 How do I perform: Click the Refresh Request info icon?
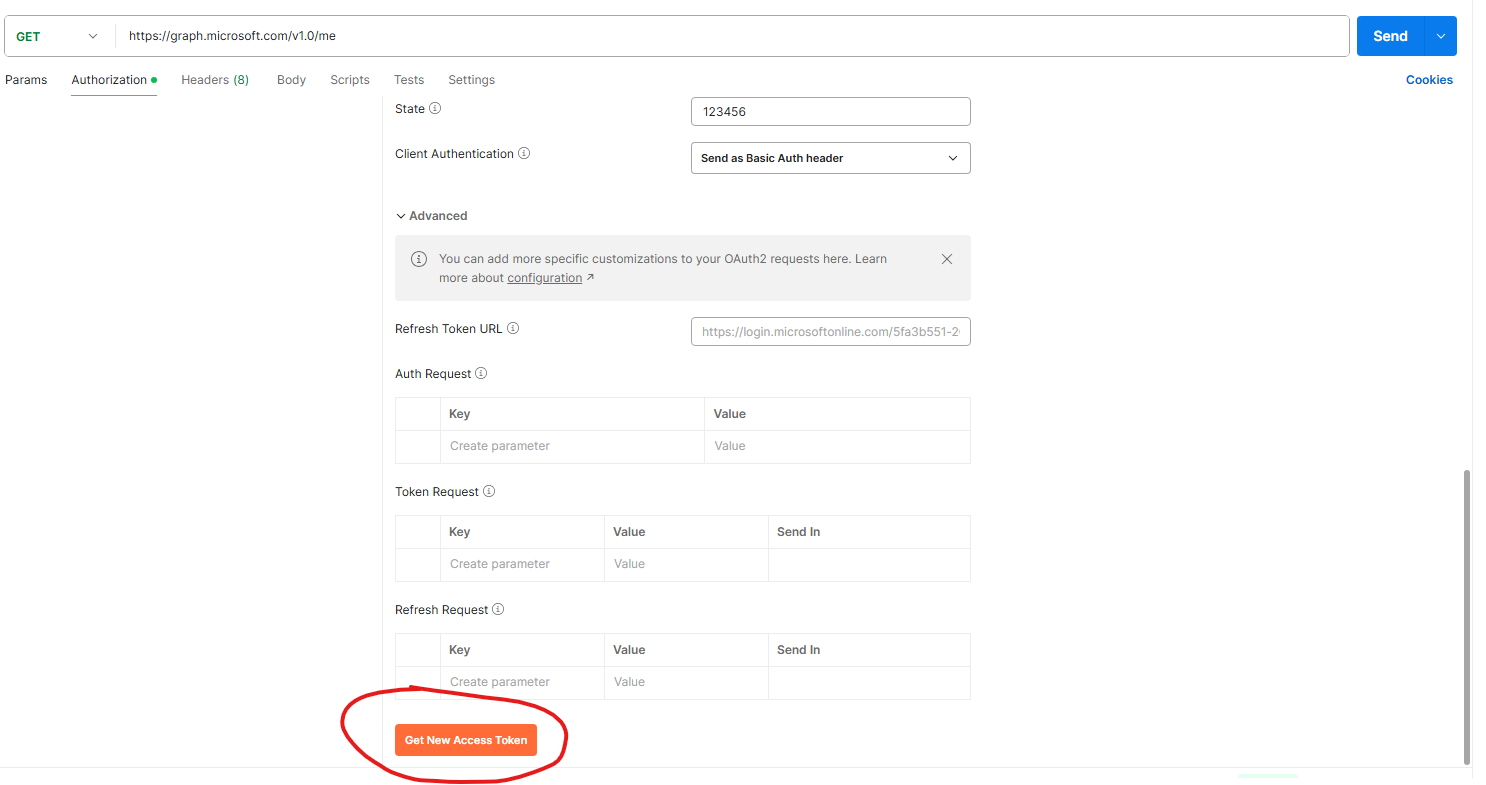498,609
